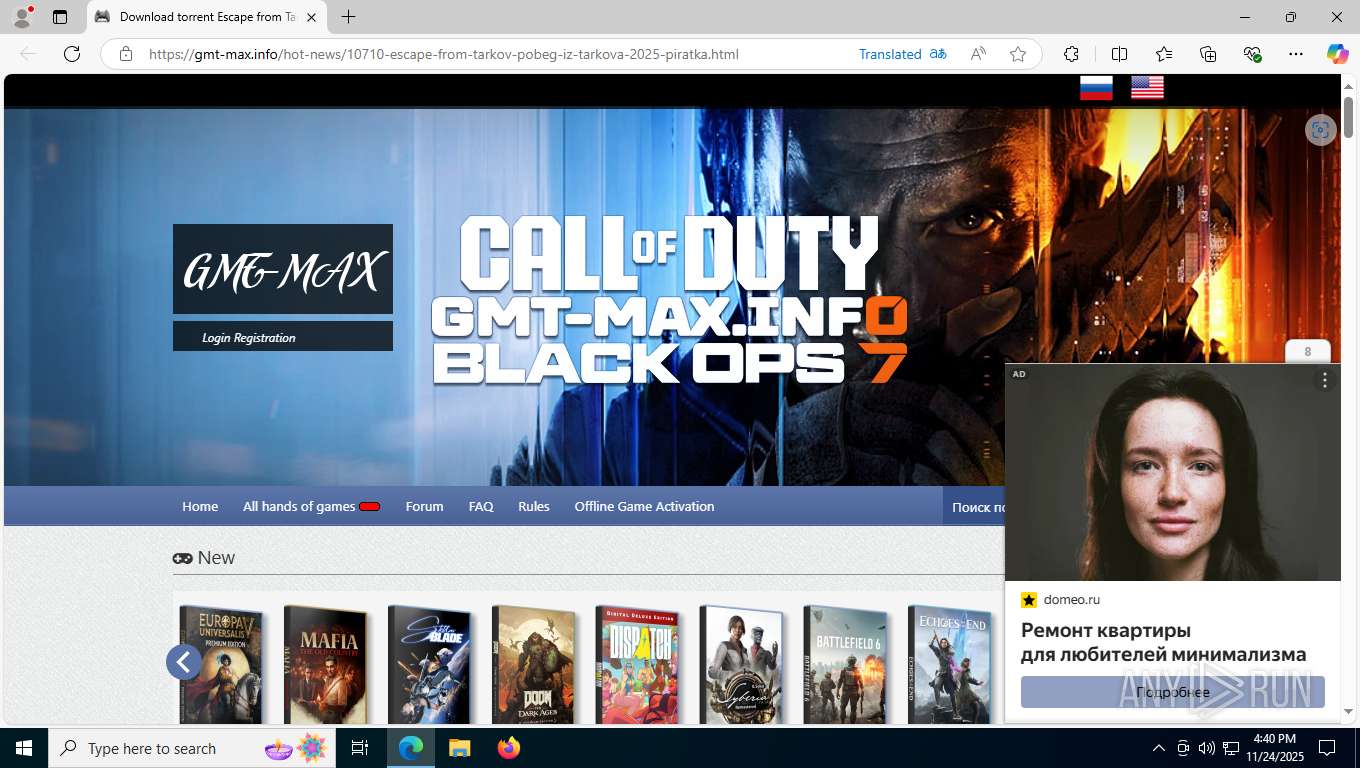Viewport: 1360px width, 768px height.
Task: Open a new browser tab
Action: pos(348,17)
